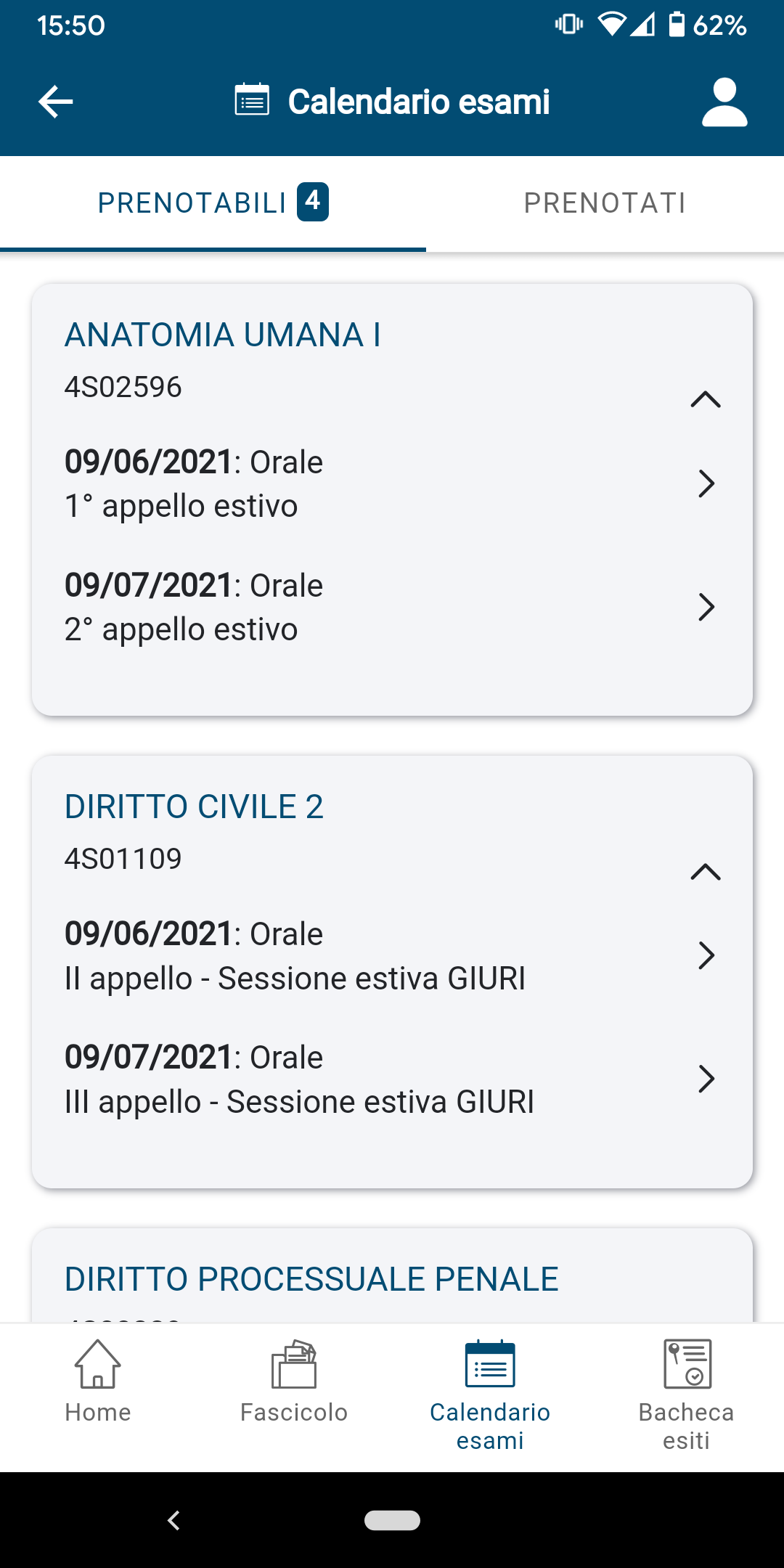The height and width of the screenshot is (1568, 784).
Task: Tap the Diritto Processuale Penale card title
Action: pyautogui.click(x=311, y=1279)
